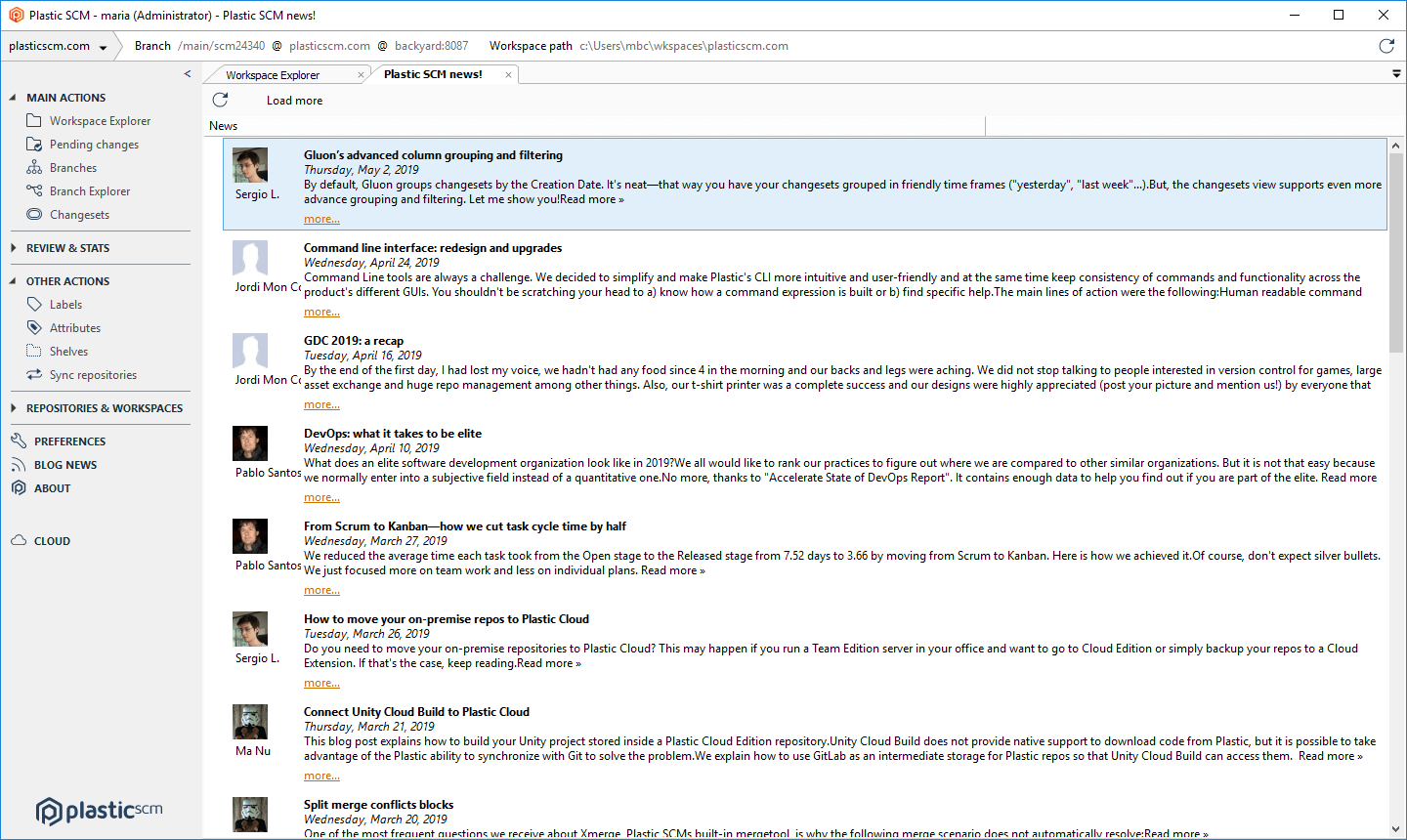Viewport: 1407px width, 840px height.
Task: Switch to the Workspace Explorer tab
Action: (273, 75)
